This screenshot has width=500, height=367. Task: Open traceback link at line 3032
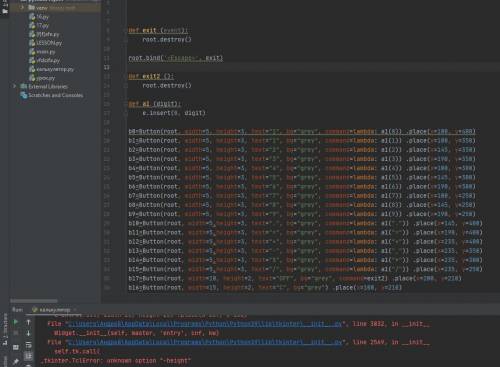(205, 324)
